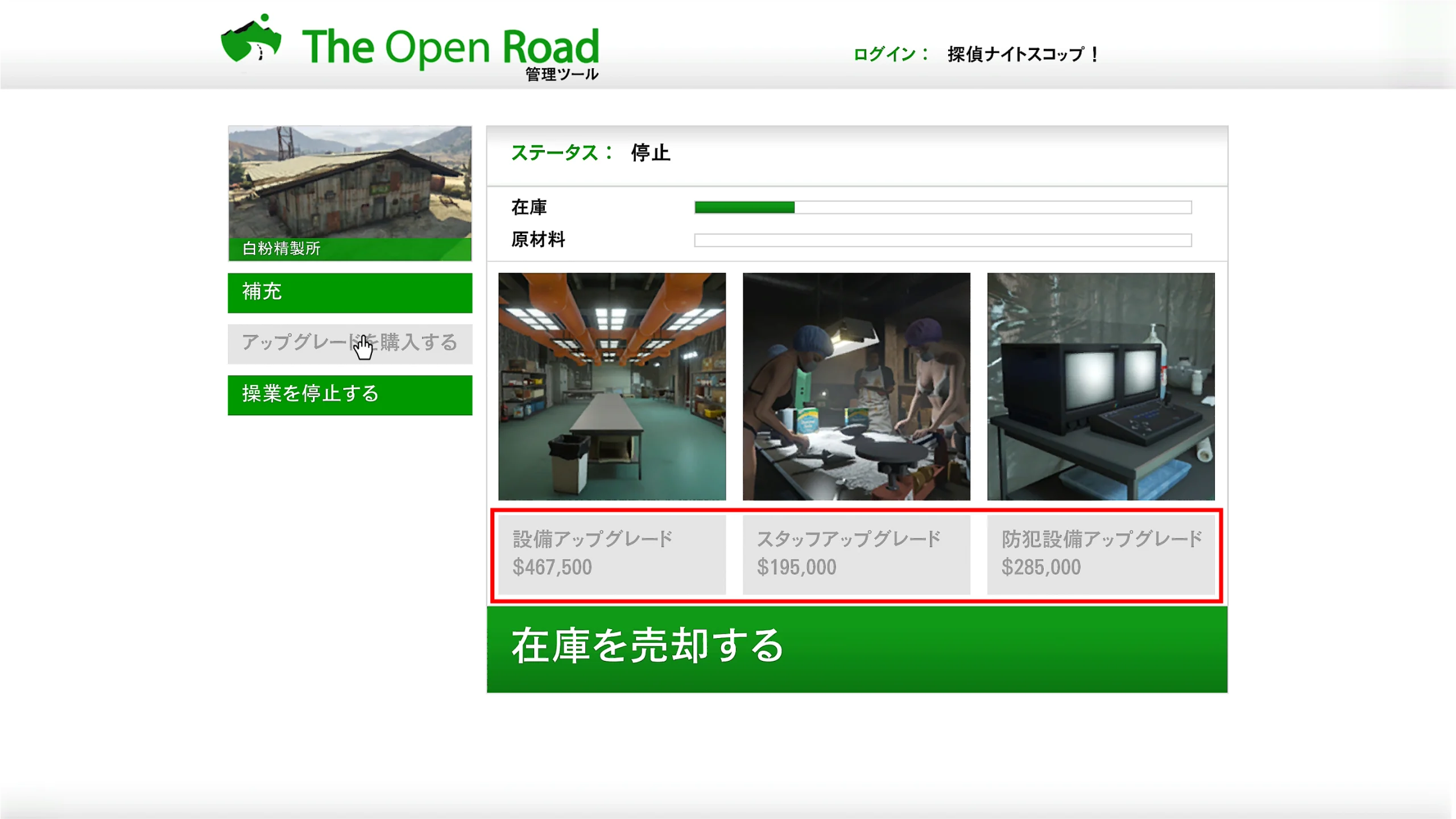This screenshot has height=819, width=1456.
Task: Click the 管理ツール subtitle text
Action: [x=561, y=75]
